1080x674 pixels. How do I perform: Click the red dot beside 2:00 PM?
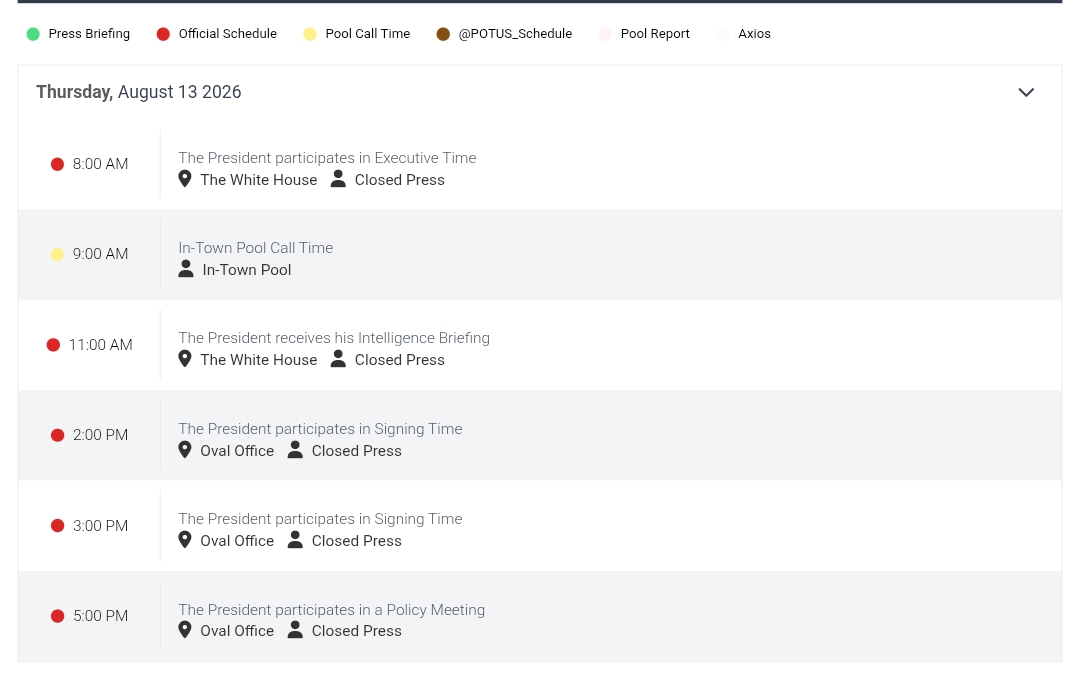(x=57, y=435)
